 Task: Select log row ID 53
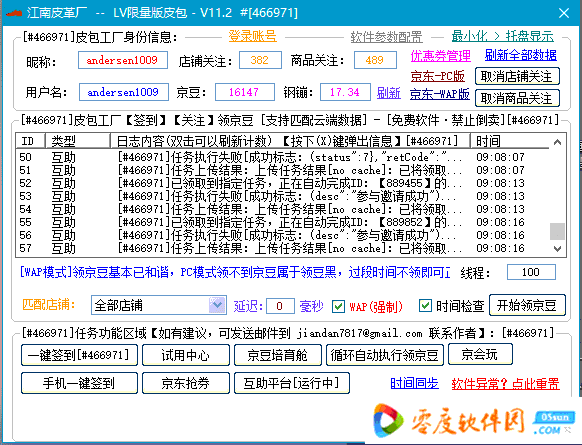coord(282,196)
